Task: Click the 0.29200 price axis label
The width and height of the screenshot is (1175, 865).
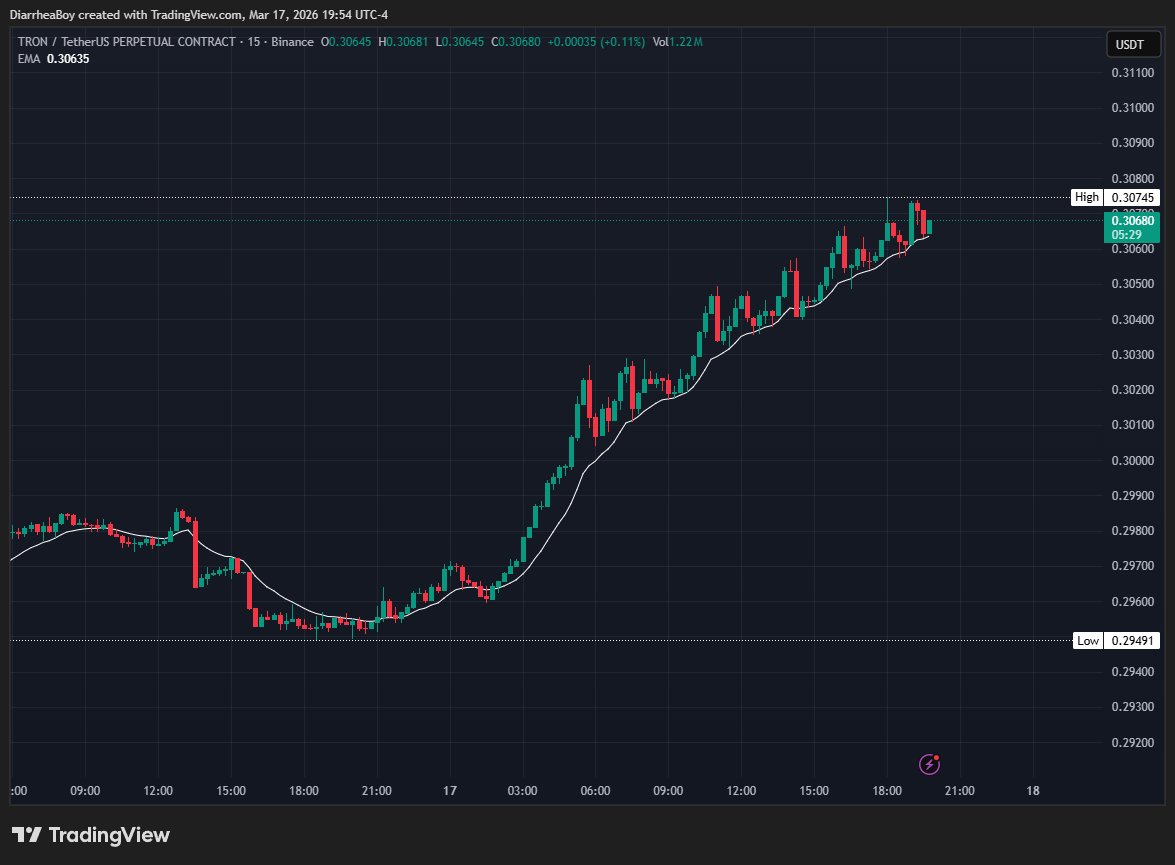Action: point(1132,742)
